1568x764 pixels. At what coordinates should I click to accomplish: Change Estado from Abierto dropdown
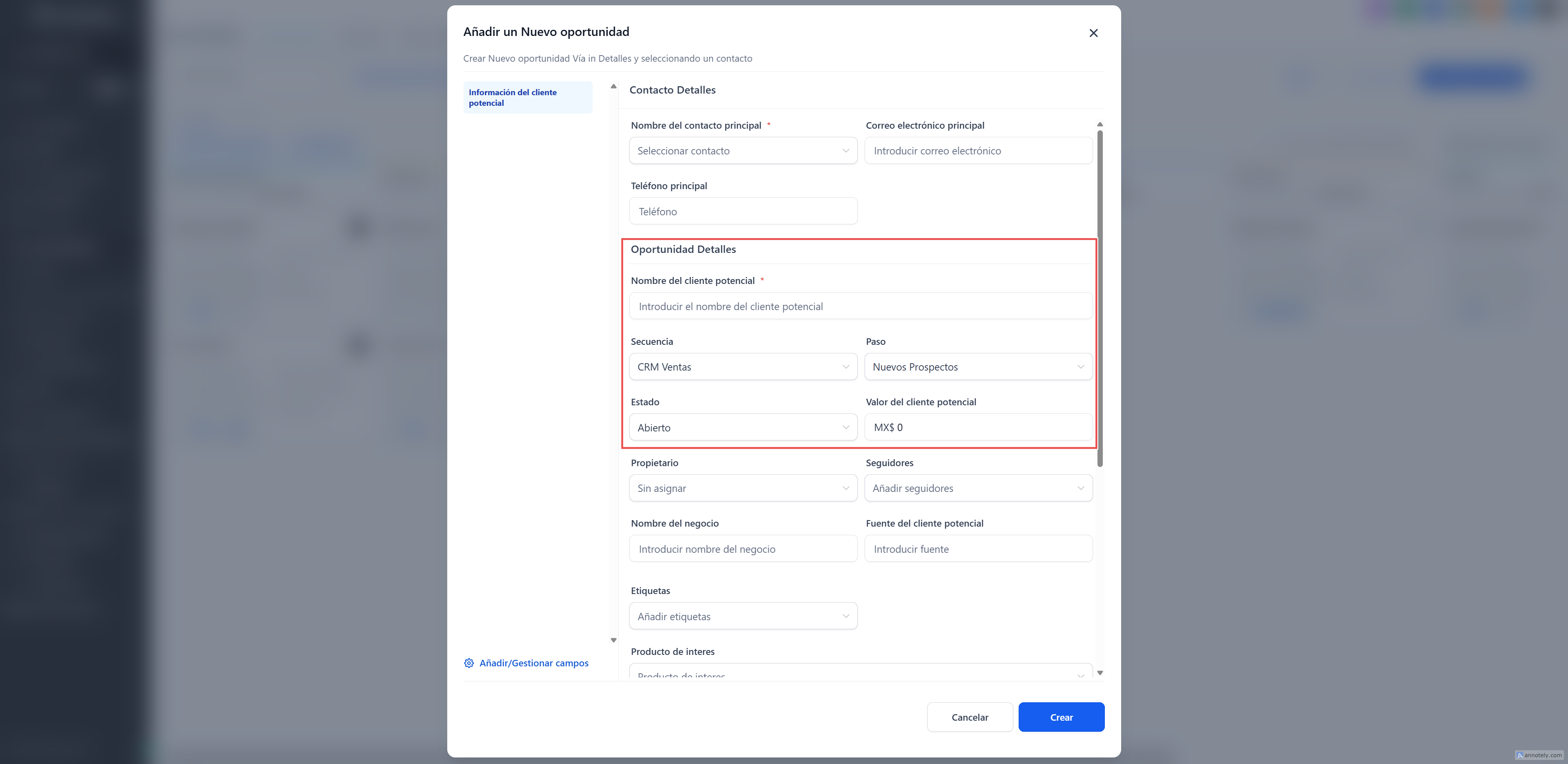[743, 427]
